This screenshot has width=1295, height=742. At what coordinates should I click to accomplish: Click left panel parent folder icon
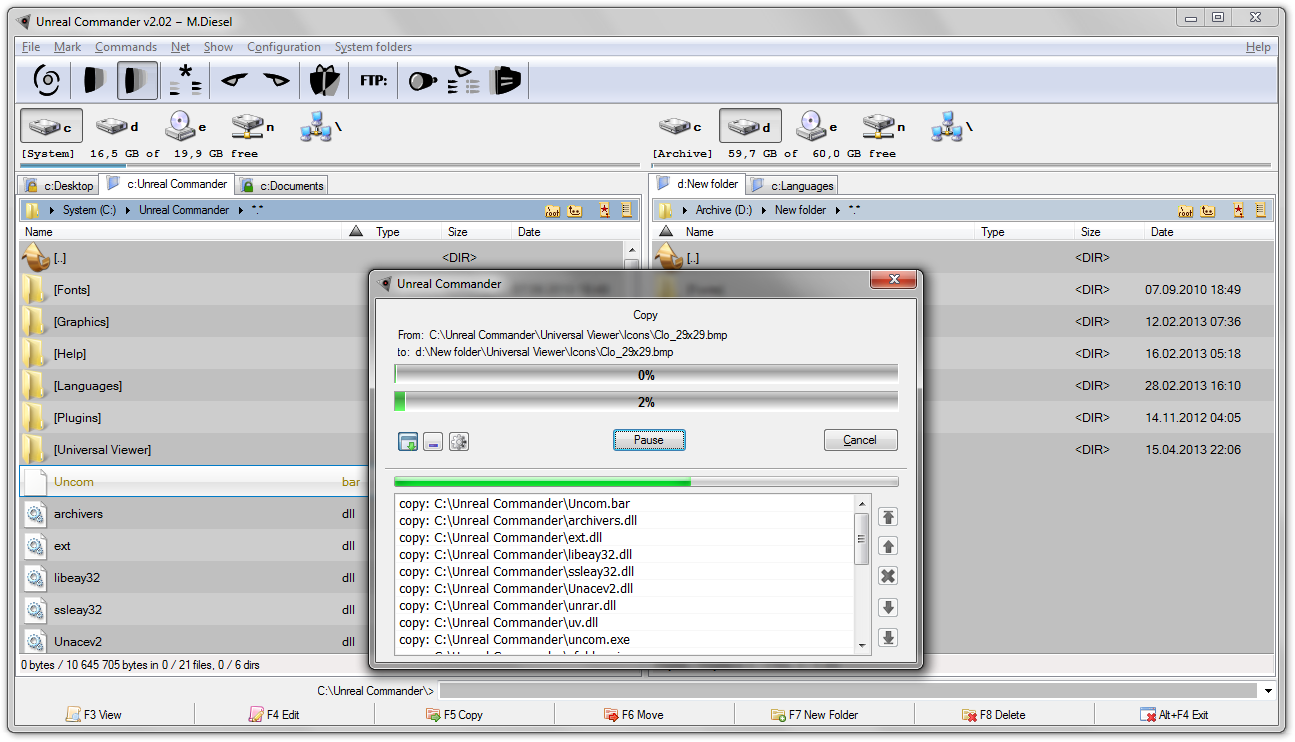coord(575,210)
